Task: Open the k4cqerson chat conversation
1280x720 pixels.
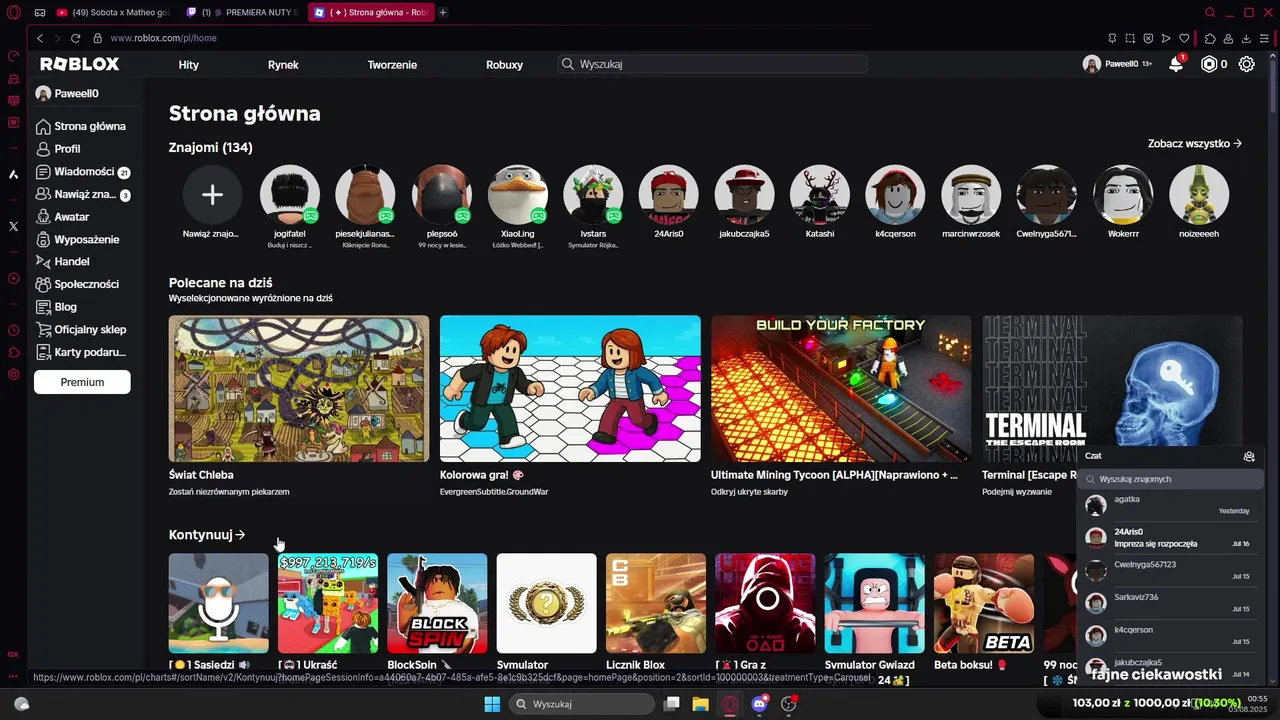Action: [1169, 636]
